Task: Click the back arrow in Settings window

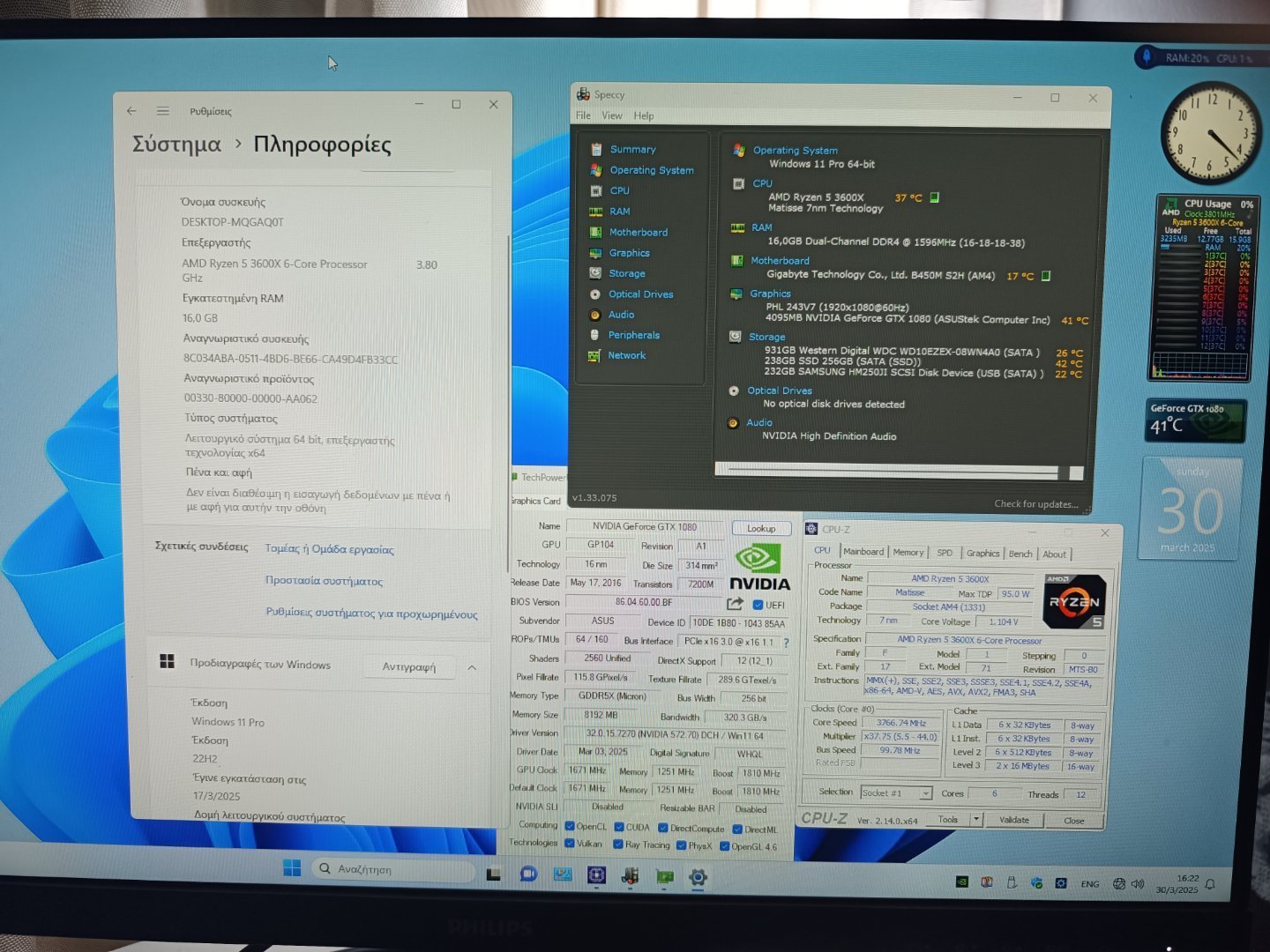Action: tap(131, 111)
